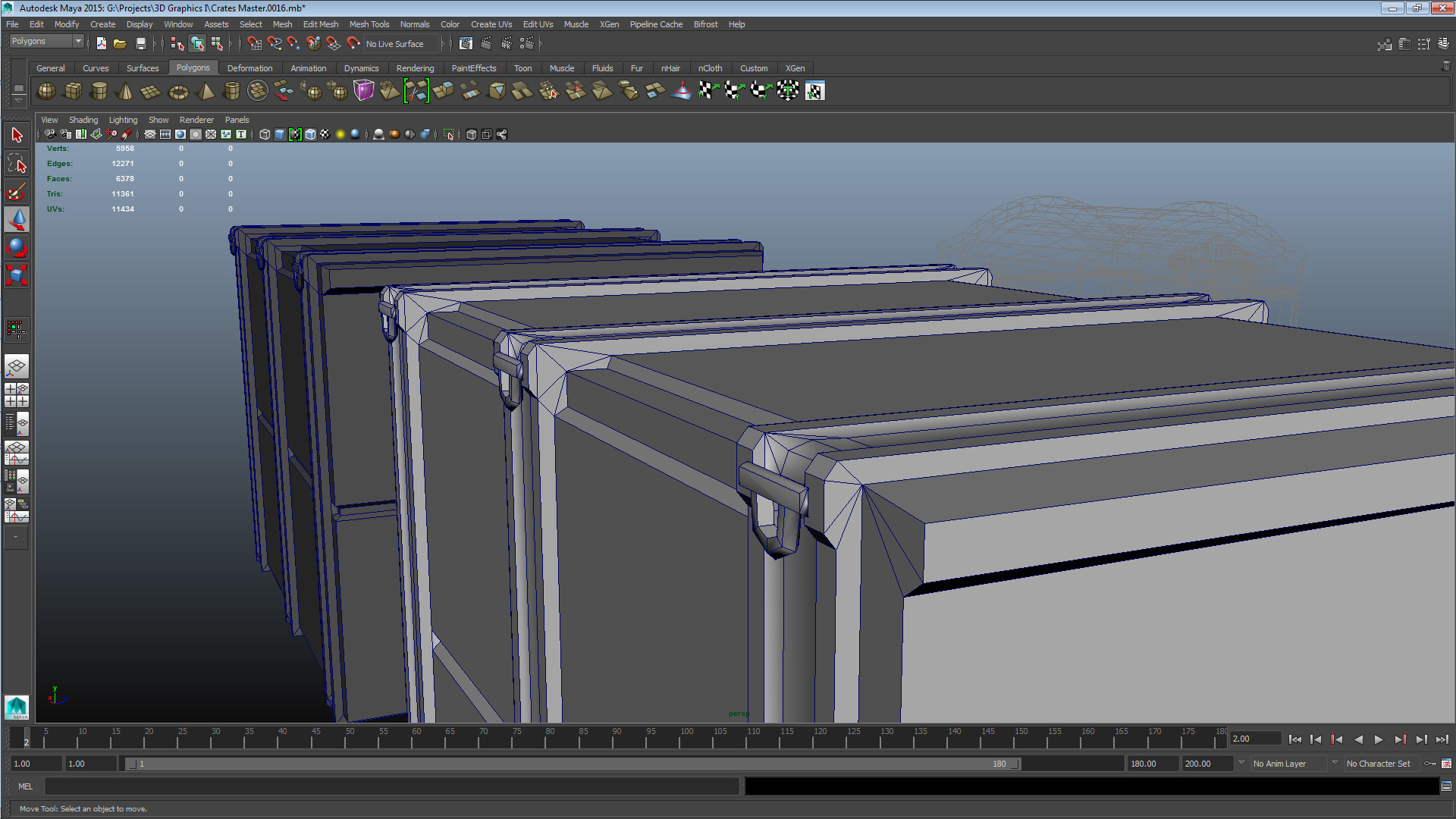This screenshot has width=1456, height=819.
Task: Toggle textured display in viewport
Action: point(325,134)
